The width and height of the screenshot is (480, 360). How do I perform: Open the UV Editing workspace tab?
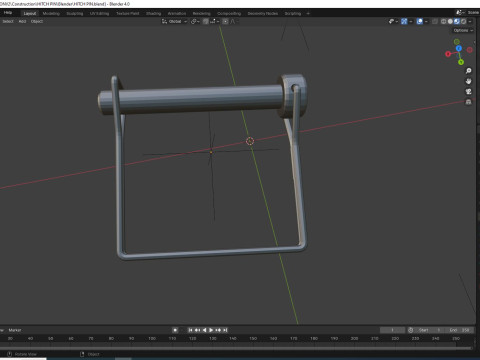(x=99, y=13)
